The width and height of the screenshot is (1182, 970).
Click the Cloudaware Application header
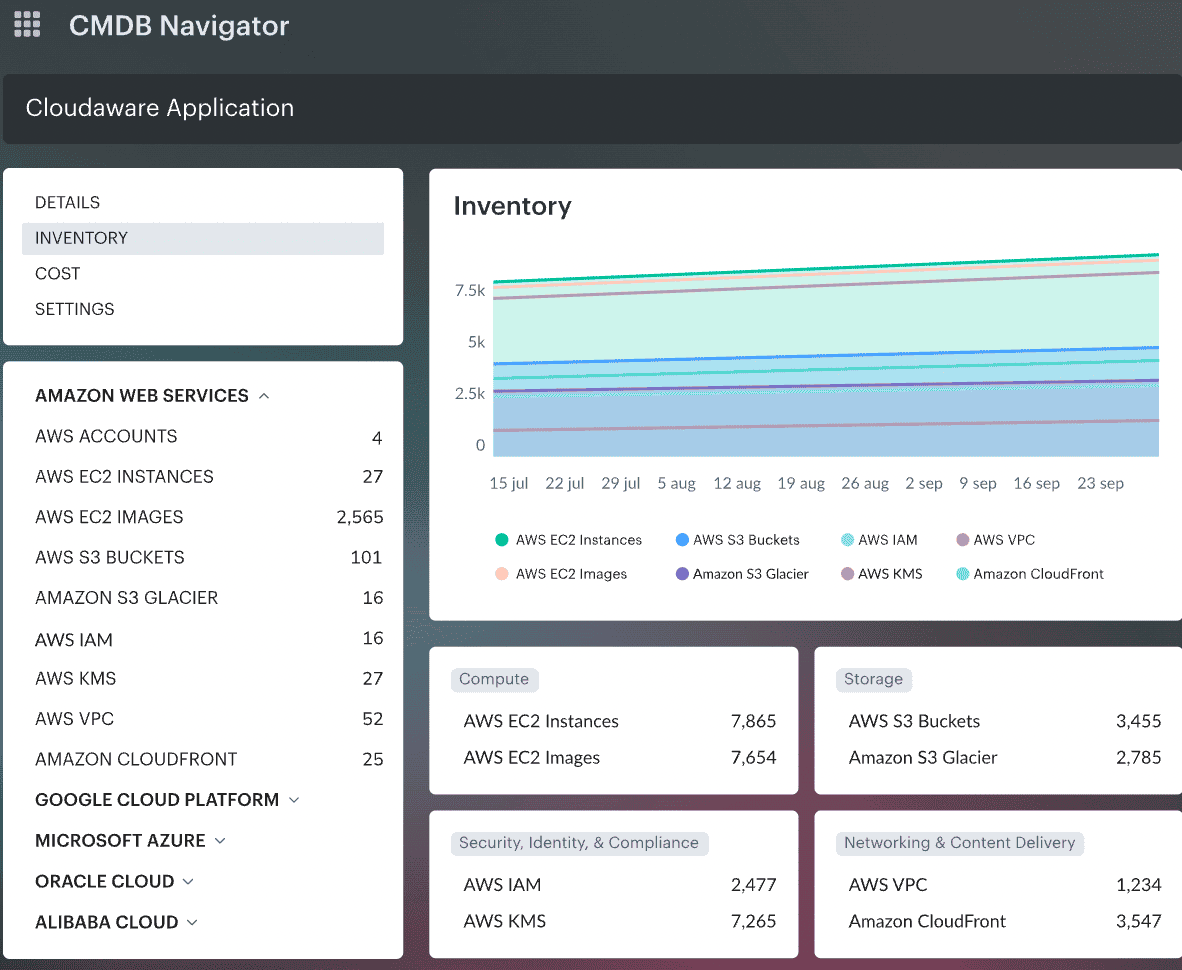coord(160,108)
